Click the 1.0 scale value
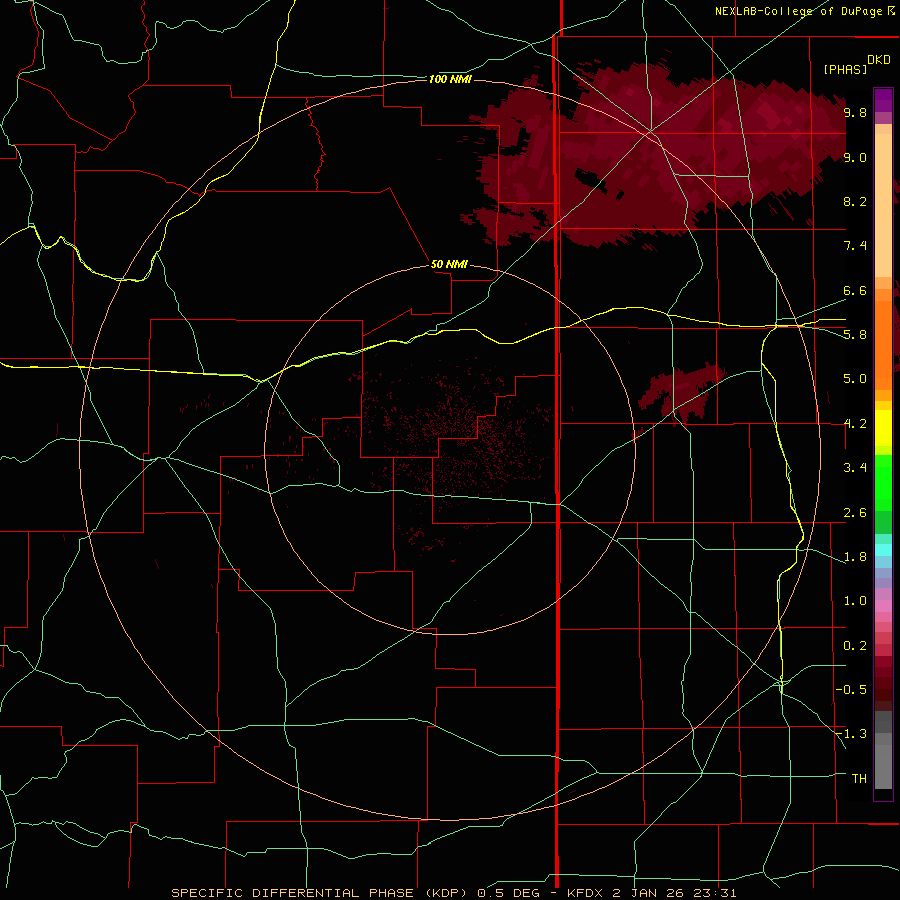Image resolution: width=900 pixels, height=900 pixels. [x=855, y=601]
